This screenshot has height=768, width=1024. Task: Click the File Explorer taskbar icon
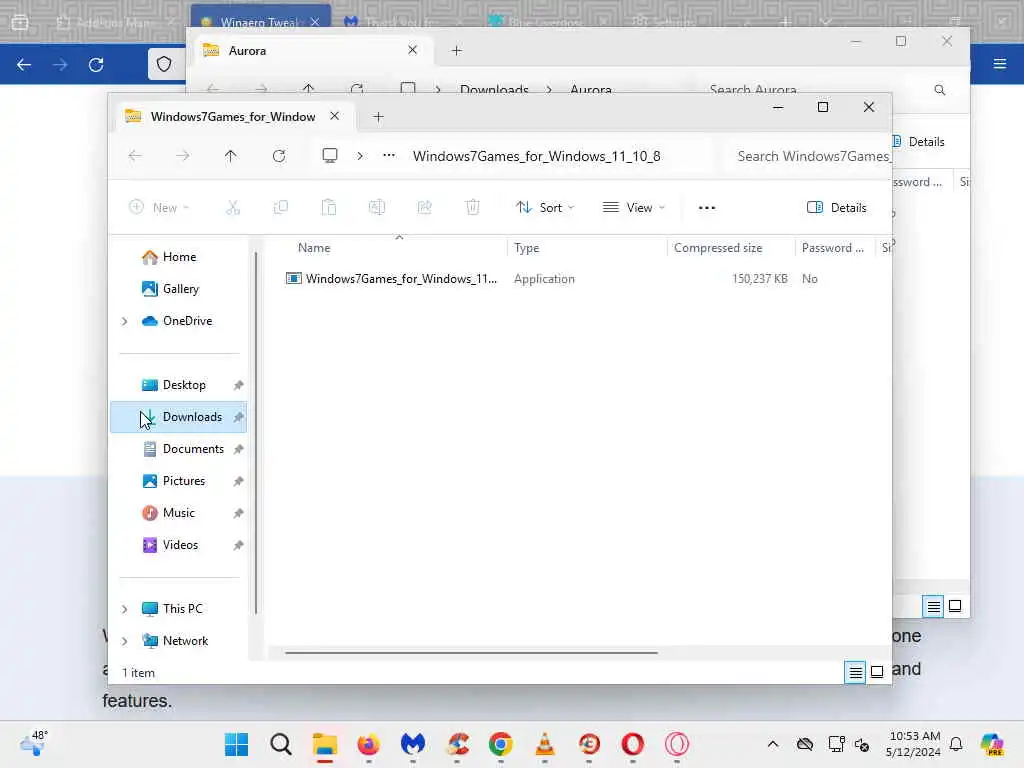[x=325, y=744]
